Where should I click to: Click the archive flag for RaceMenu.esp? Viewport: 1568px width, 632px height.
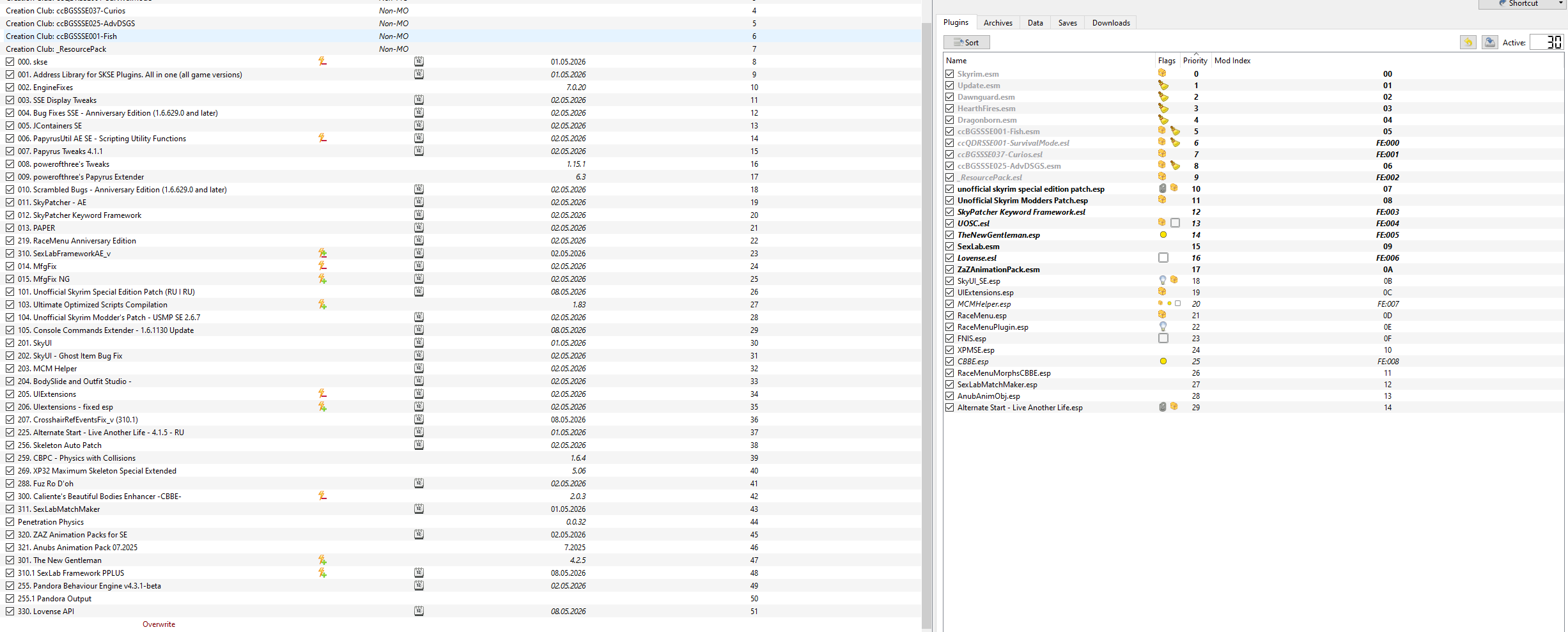(1162, 315)
